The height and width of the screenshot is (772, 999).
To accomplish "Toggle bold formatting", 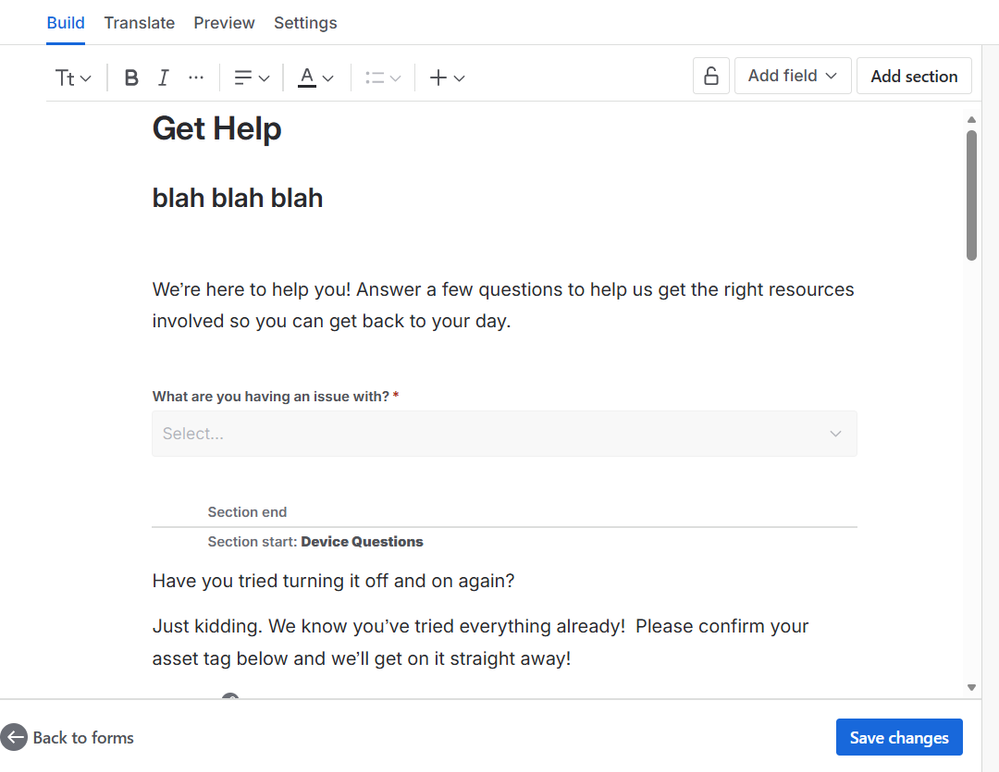I will pyautogui.click(x=131, y=78).
